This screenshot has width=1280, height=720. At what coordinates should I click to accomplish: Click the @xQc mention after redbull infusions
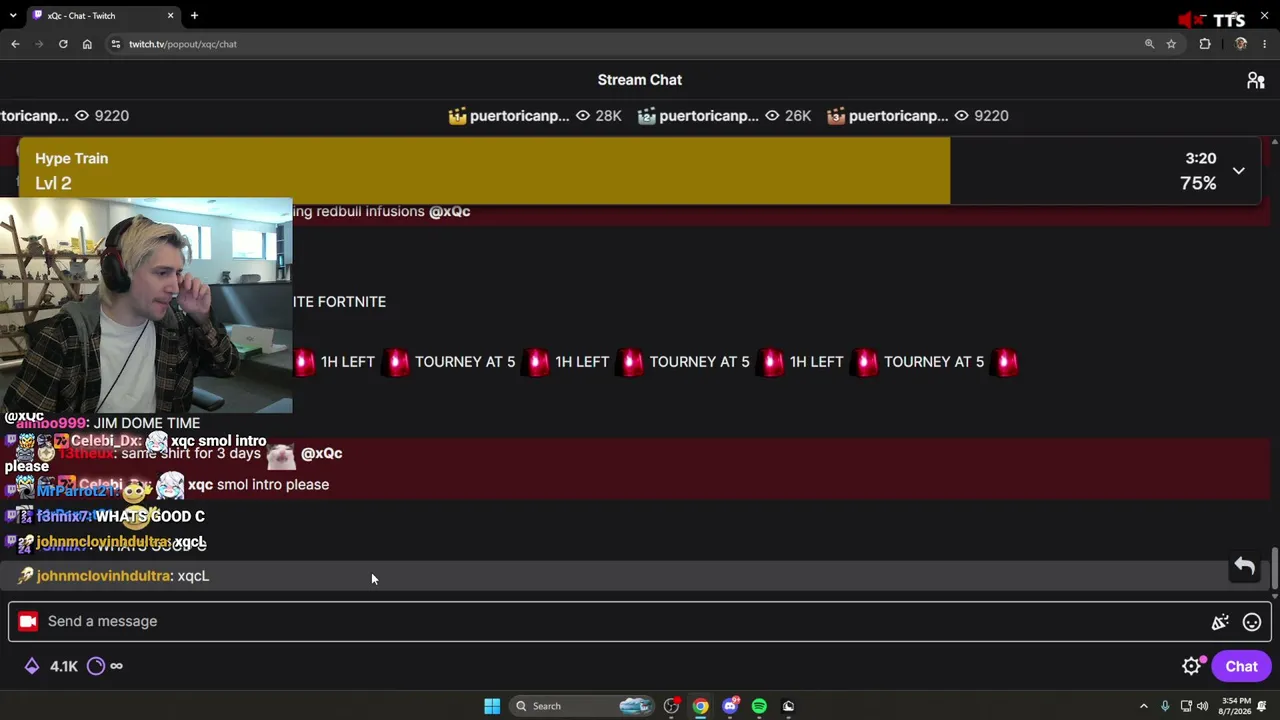point(450,211)
